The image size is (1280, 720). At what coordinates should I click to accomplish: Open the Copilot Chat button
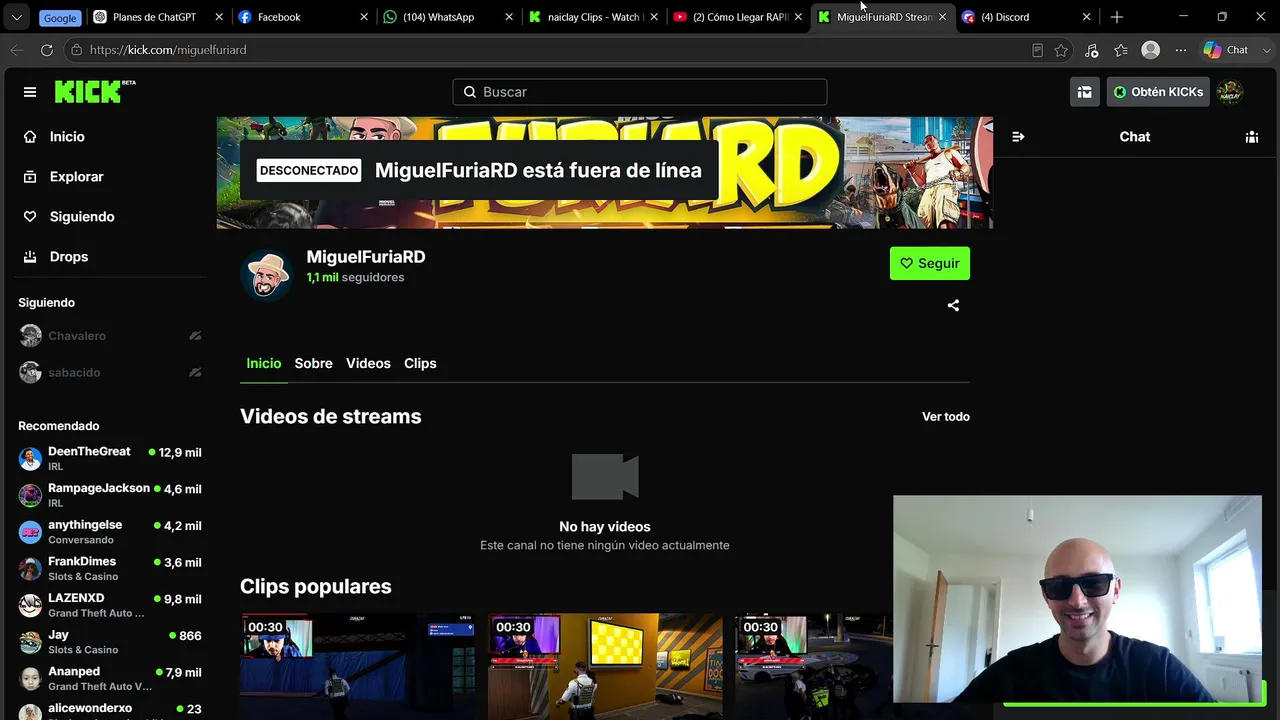[1226, 50]
